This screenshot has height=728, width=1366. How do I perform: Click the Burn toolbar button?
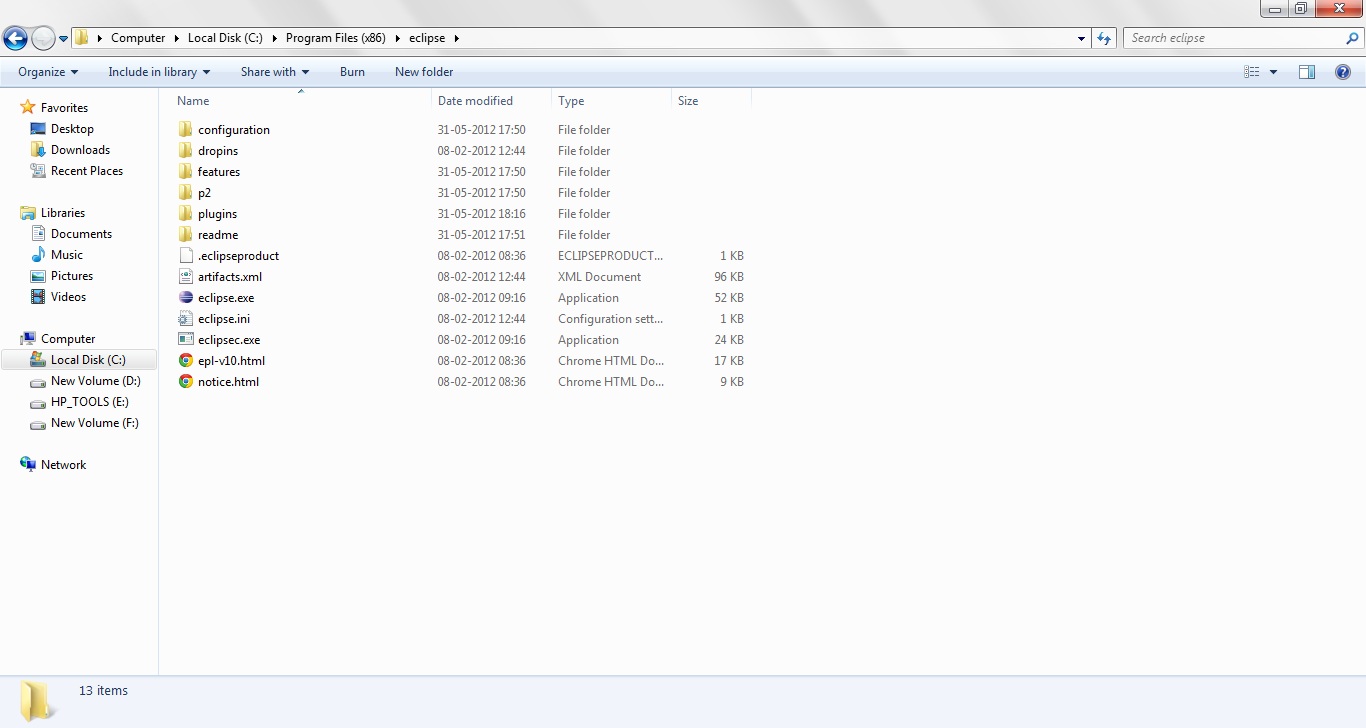(352, 72)
